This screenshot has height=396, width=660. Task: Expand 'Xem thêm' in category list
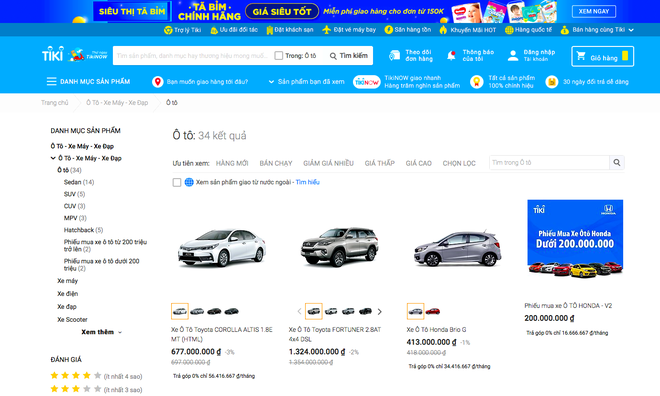pos(101,332)
